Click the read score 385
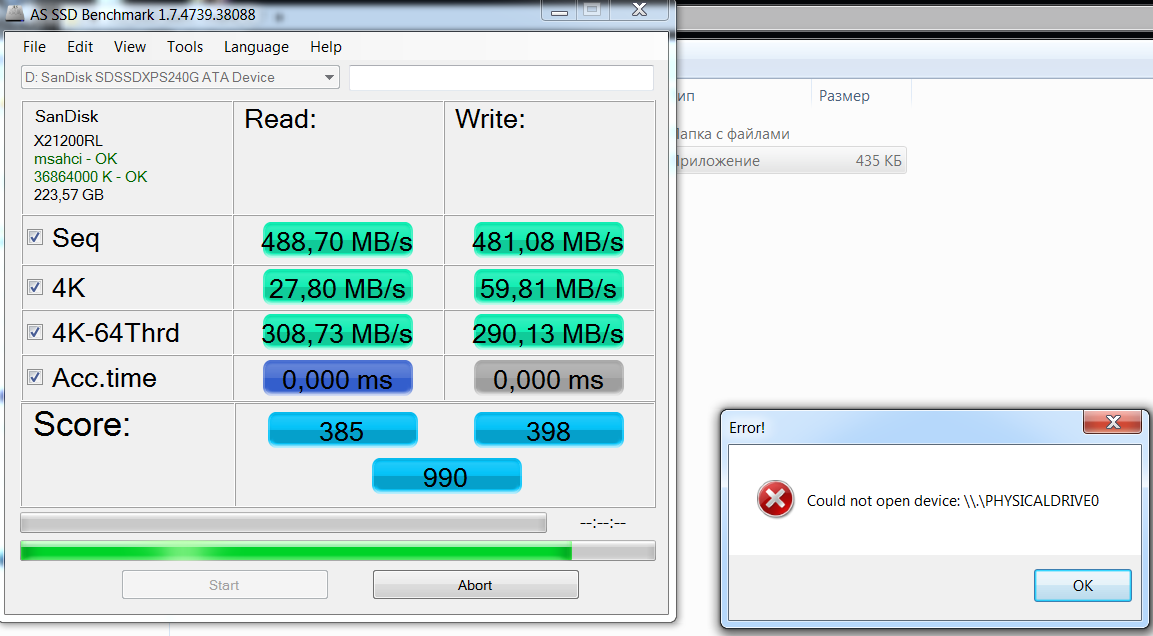1153x636 pixels. click(x=343, y=429)
